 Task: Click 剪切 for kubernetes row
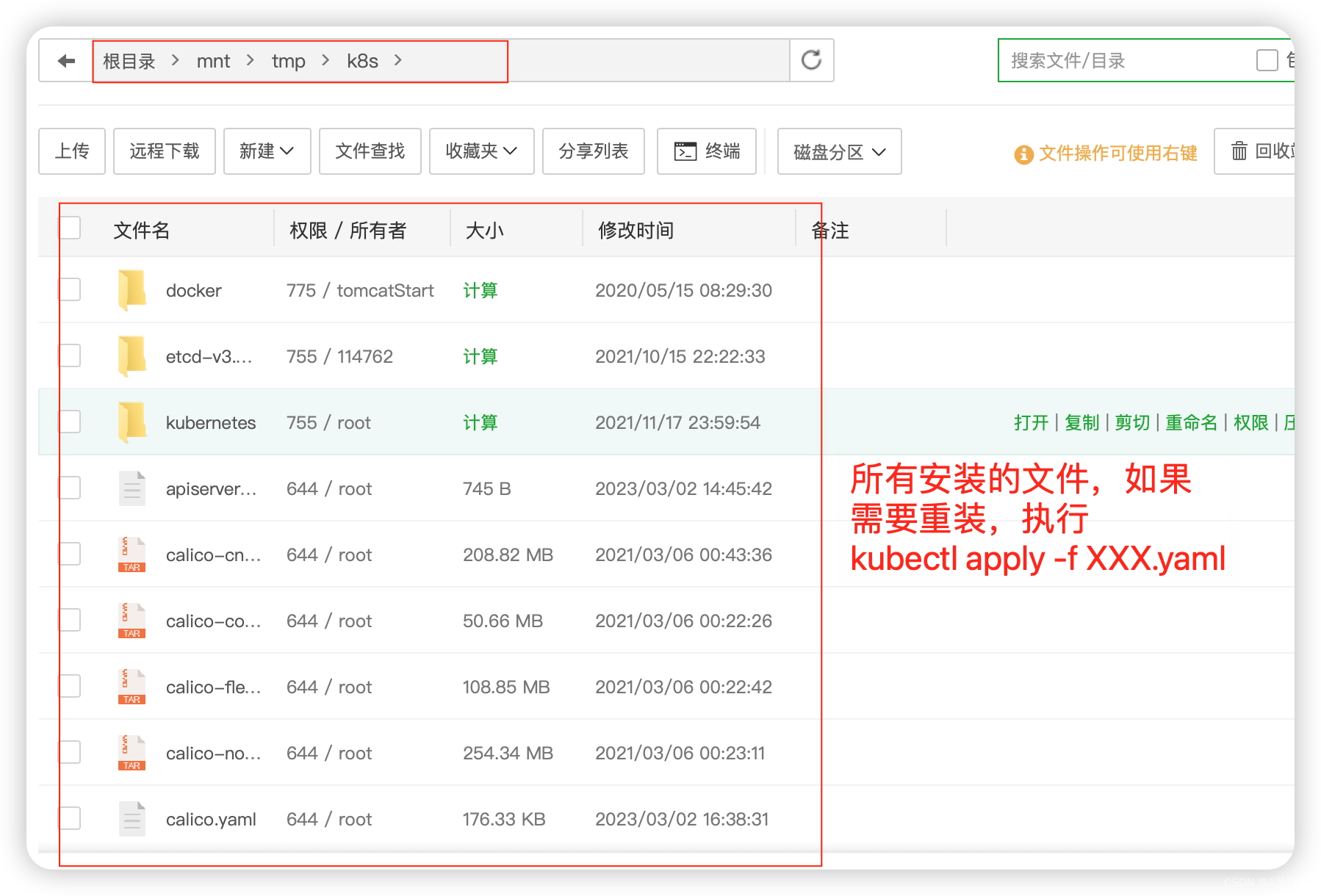1132,423
